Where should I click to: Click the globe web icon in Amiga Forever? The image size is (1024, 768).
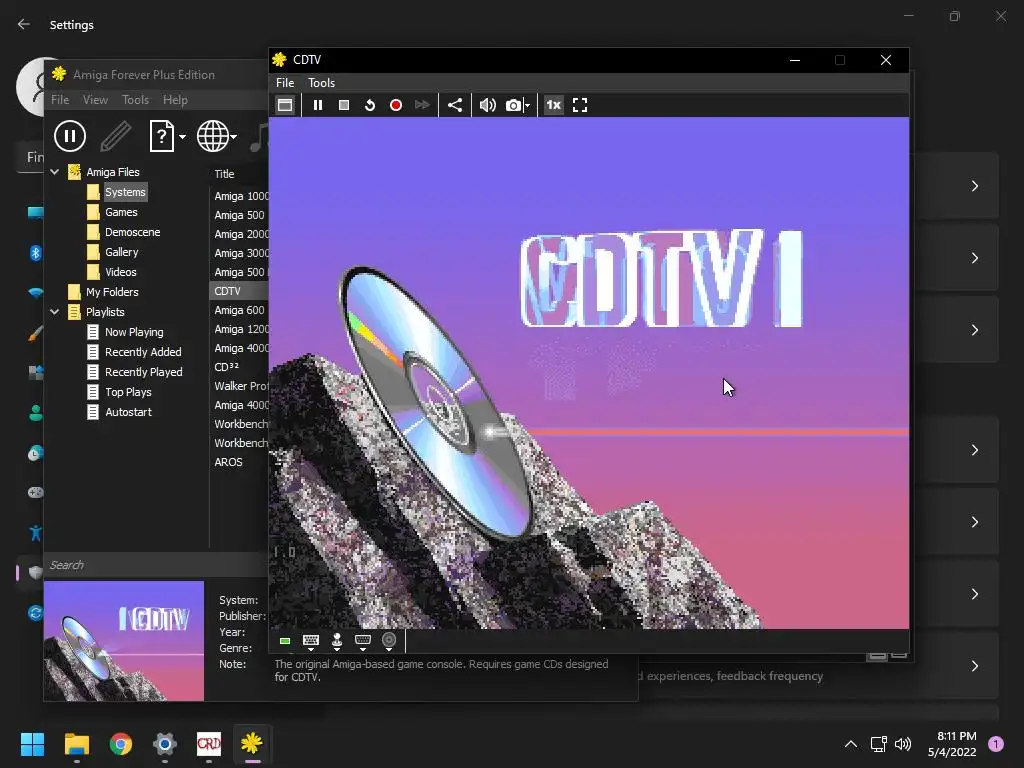click(213, 136)
